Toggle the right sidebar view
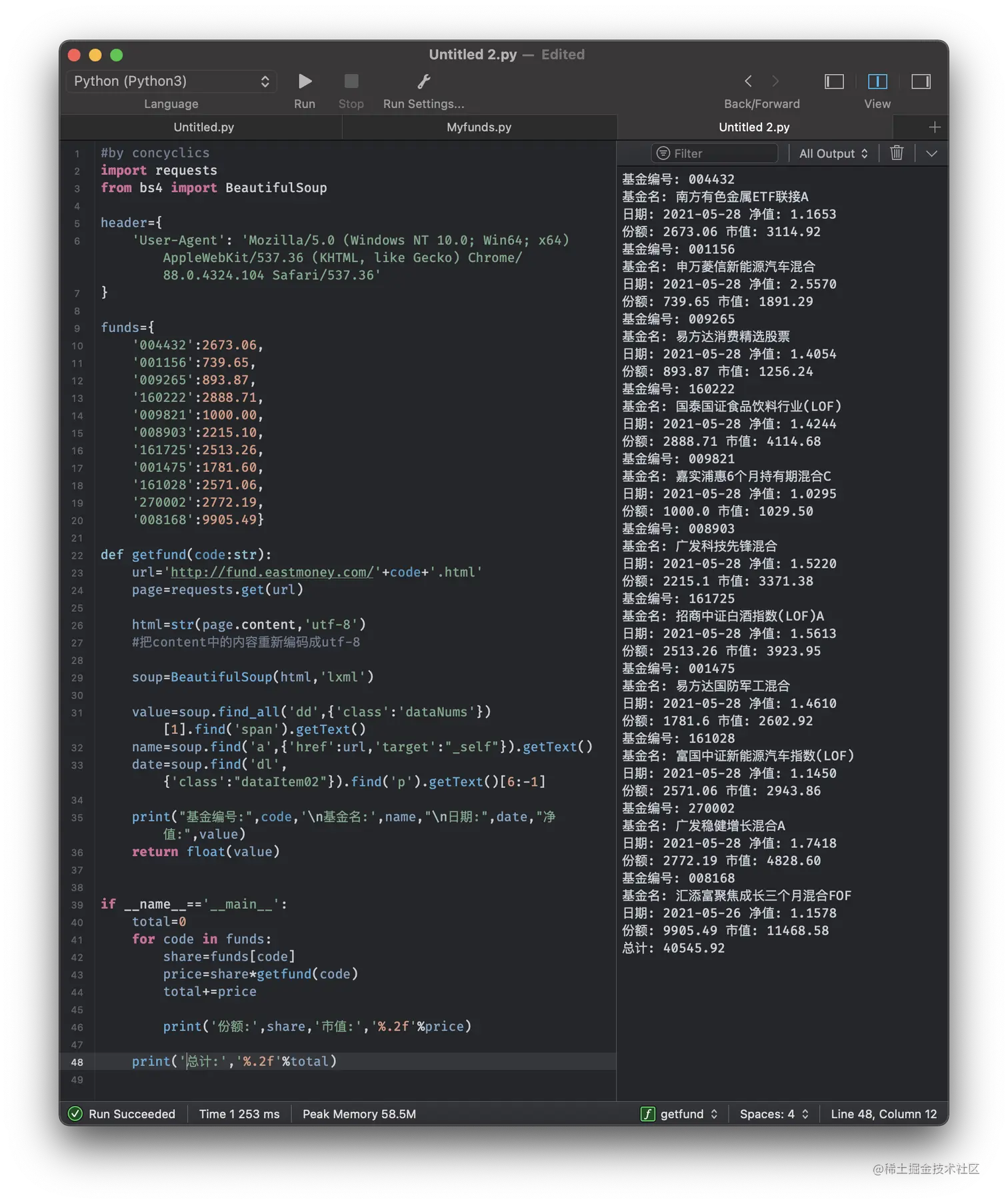 921,81
